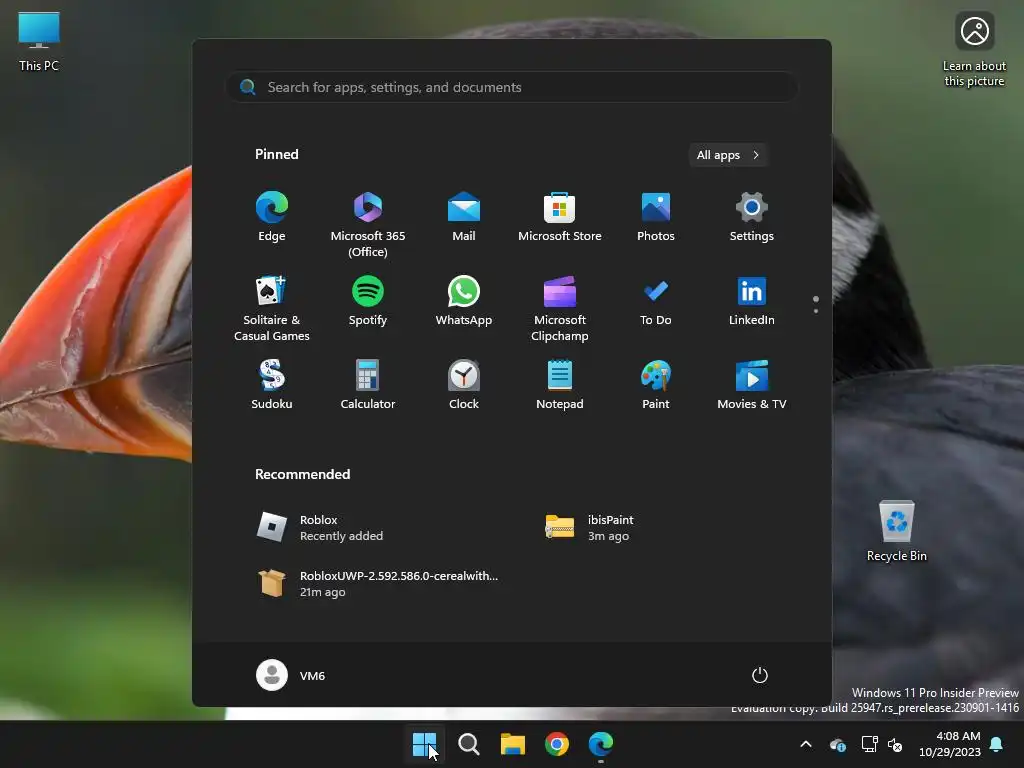
Task: Click the Windows Start button on taskbar
Action: click(424, 744)
